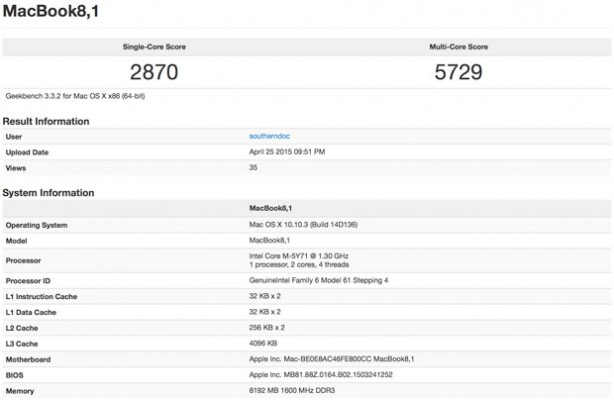Image resolution: width=614 pixels, height=400 pixels.
Task: Click the L1 Data Cache label
Action: [x=31, y=313]
